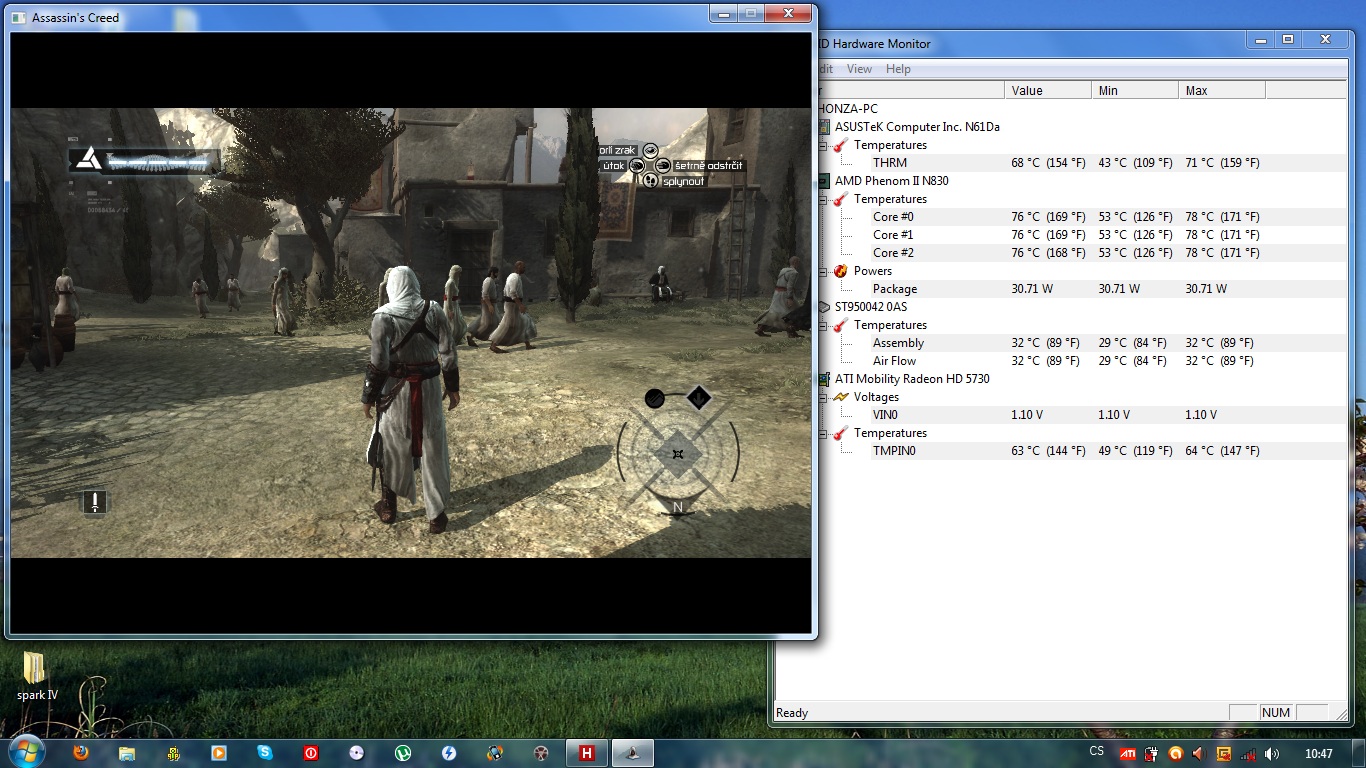This screenshot has height=768, width=1366.
Task: Open the Help menu in Hardware Monitor
Action: tap(898, 69)
